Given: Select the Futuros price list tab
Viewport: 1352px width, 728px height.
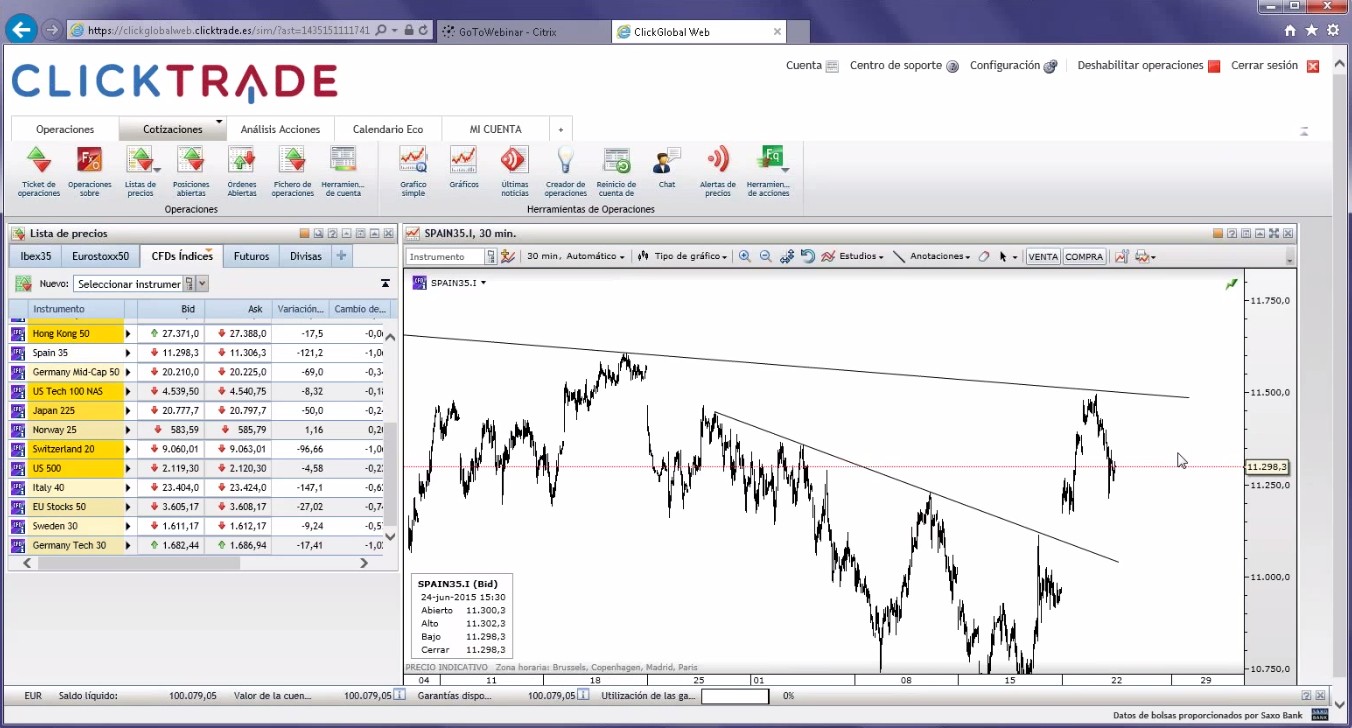Looking at the screenshot, I should pyautogui.click(x=251, y=256).
